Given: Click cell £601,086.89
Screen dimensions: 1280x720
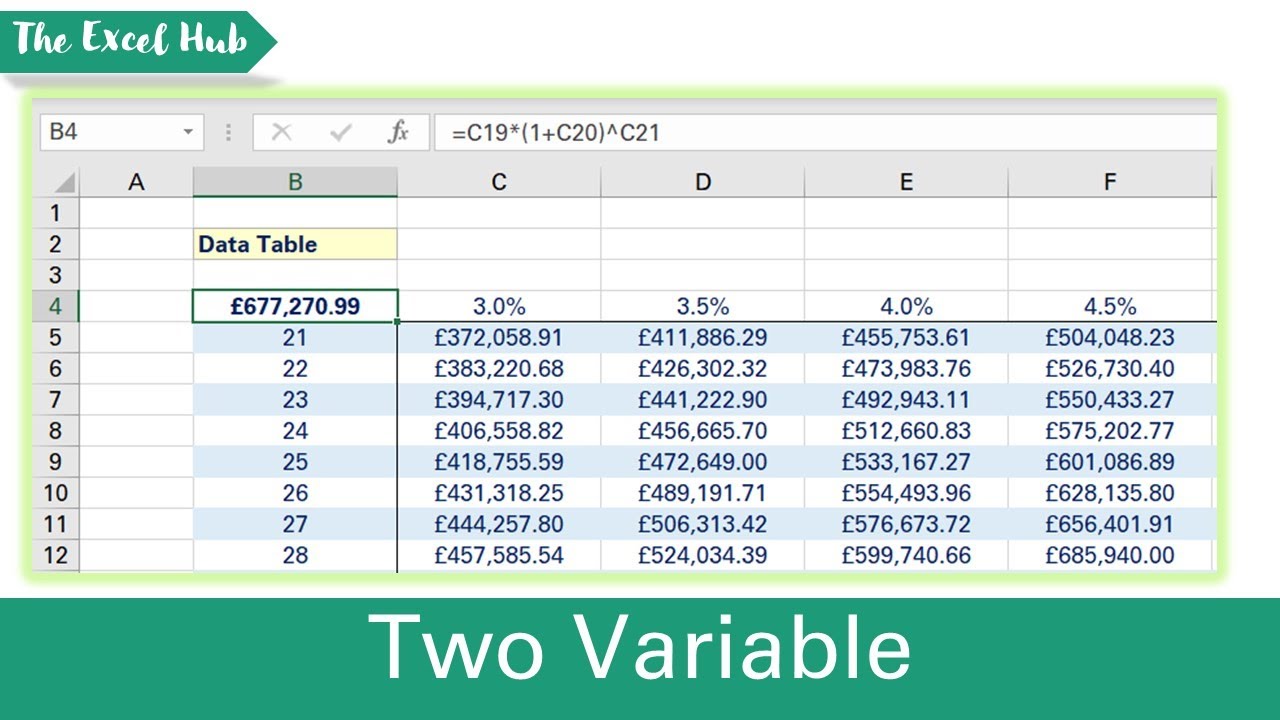Looking at the screenshot, I should pyautogui.click(x=1110, y=462).
